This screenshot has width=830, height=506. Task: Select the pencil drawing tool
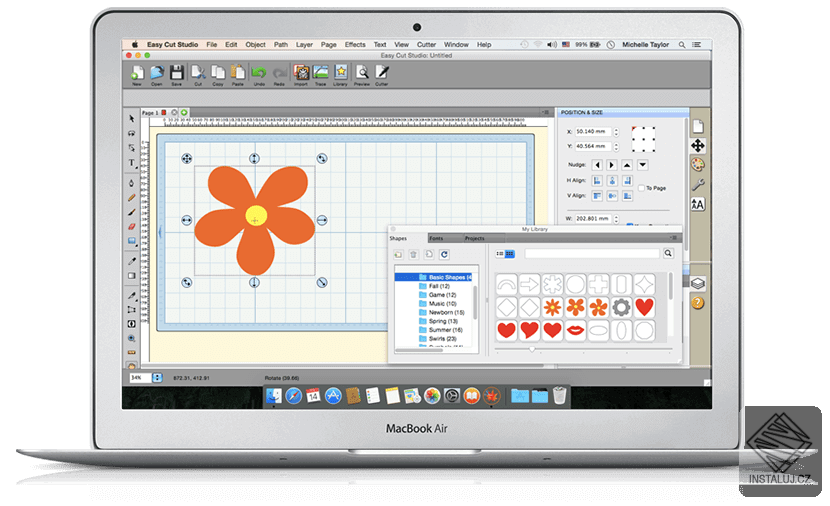click(132, 197)
